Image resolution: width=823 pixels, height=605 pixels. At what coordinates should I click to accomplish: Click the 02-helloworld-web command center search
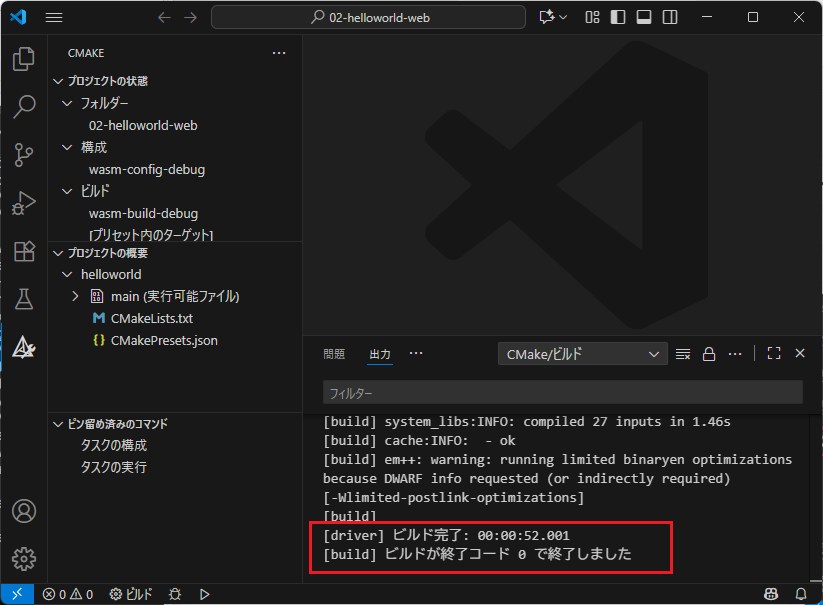(368, 17)
